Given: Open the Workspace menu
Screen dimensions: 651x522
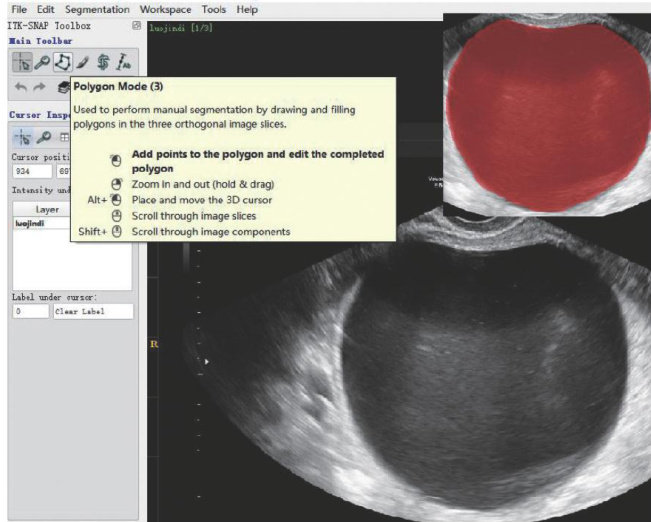Looking at the screenshot, I should [165, 9].
